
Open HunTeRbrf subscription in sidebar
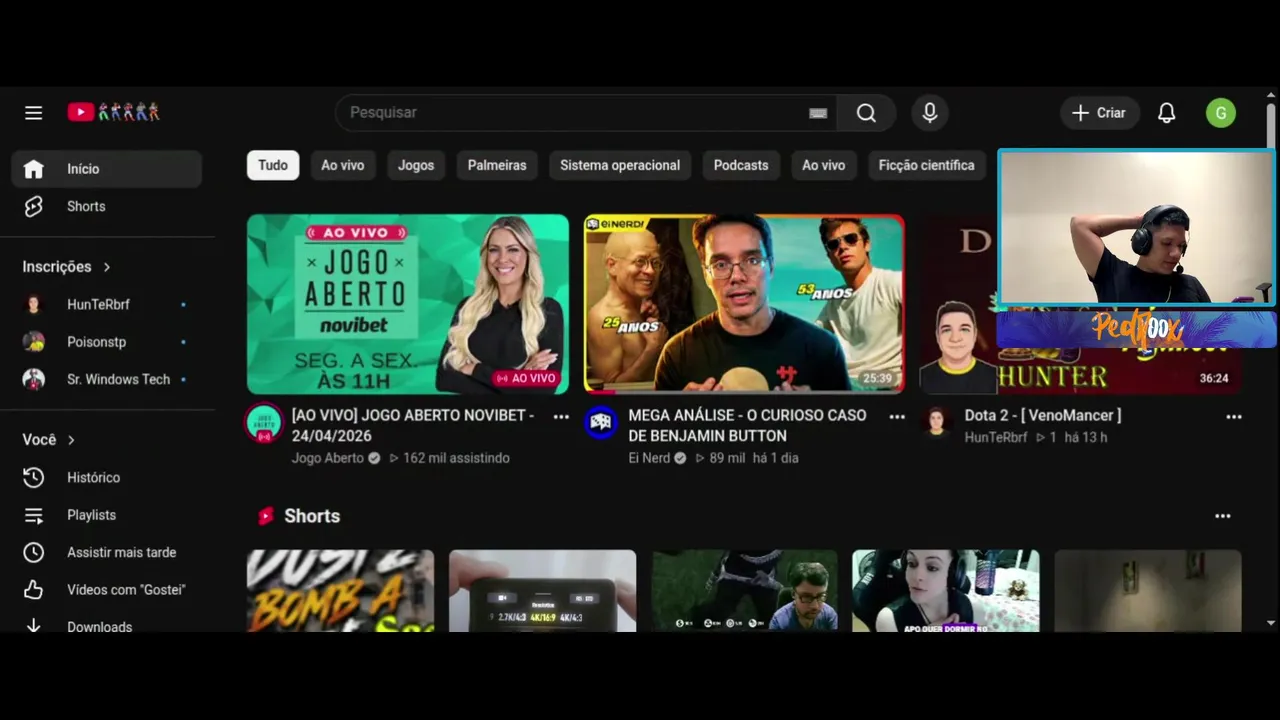tap(107, 304)
